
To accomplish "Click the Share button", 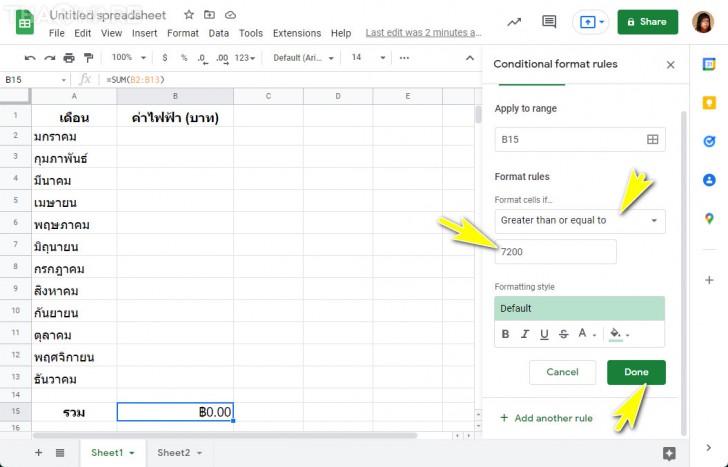I will (647, 22).
